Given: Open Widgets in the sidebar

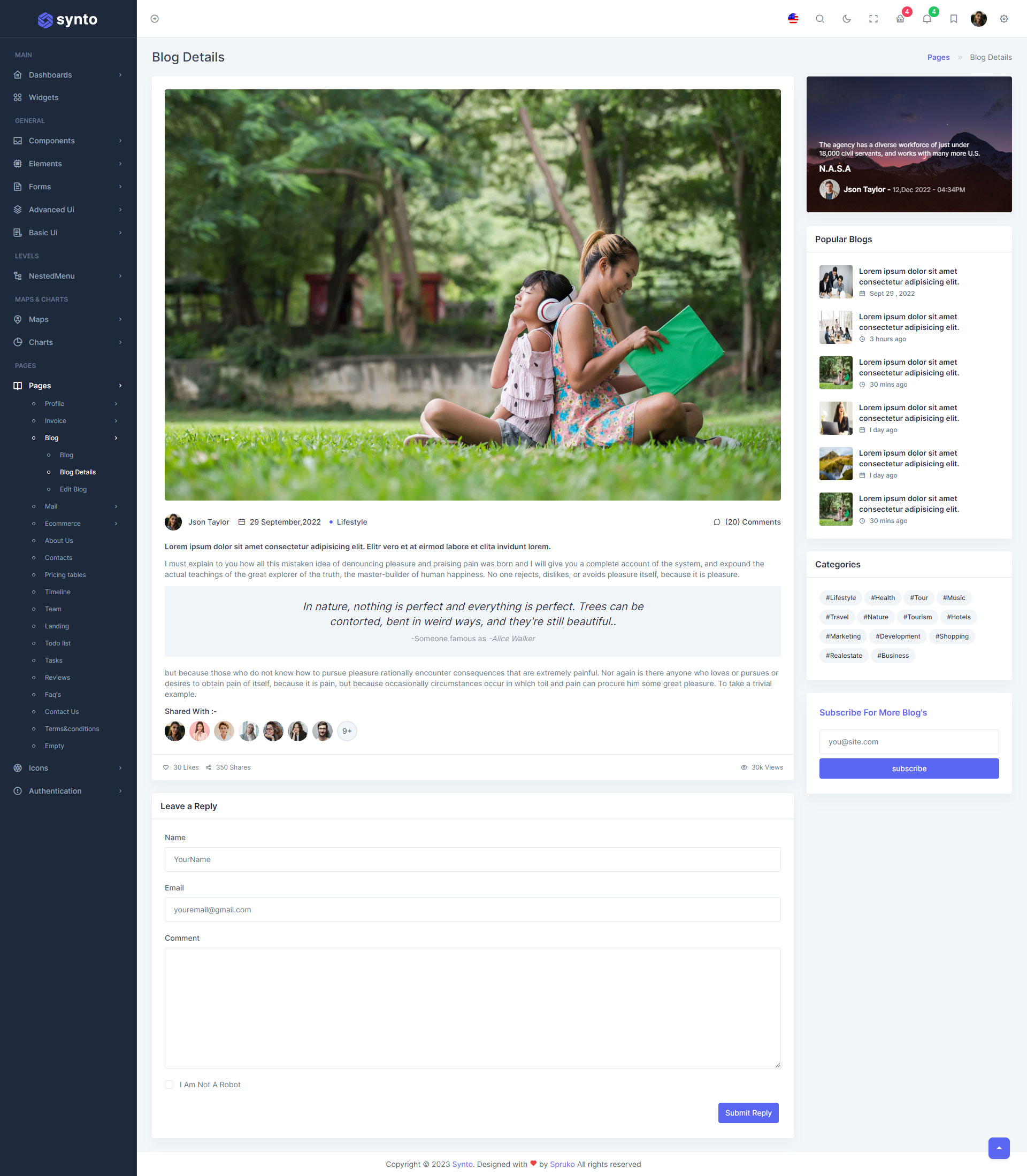Looking at the screenshot, I should tap(43, 97).
